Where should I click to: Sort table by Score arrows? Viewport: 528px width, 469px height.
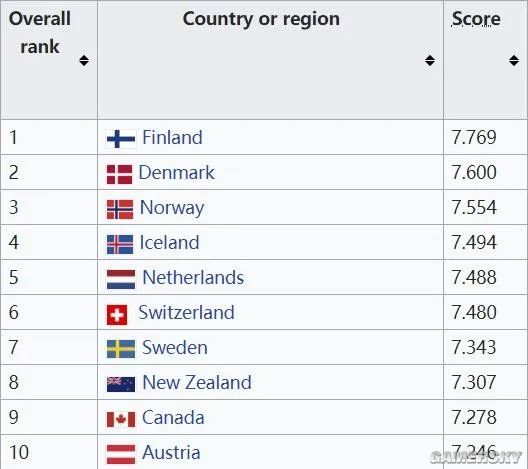click(514, 61)
